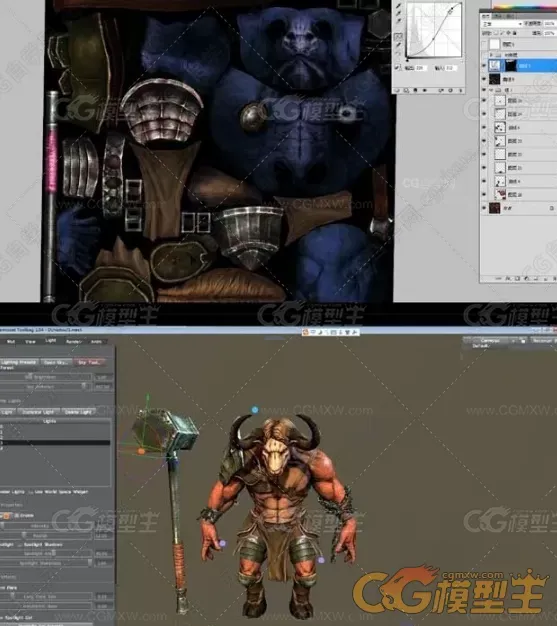Image resolution: width=557 pixels, height=626 pixels.
Task: Click the new group folder icon in Layers panel
Action: pyautogui.click(x=536, y=278)
